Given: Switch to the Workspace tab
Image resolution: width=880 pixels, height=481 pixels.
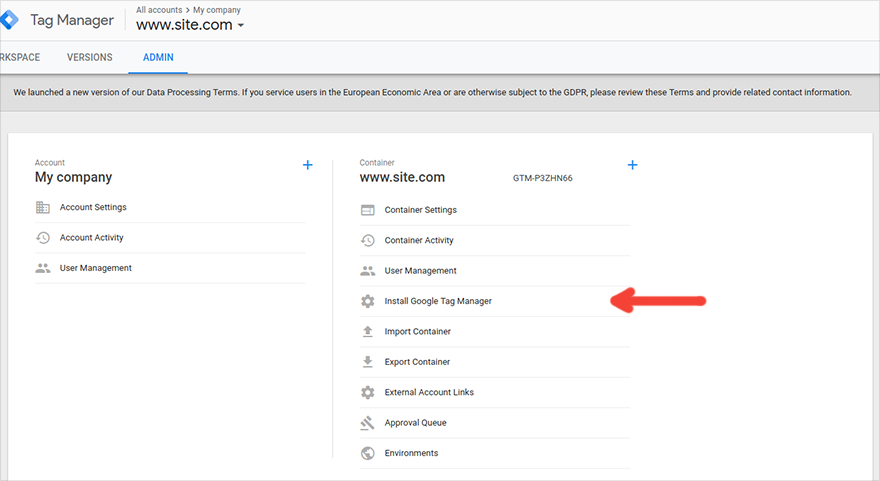Looking at the screenshot, I should tap(20, 57).
